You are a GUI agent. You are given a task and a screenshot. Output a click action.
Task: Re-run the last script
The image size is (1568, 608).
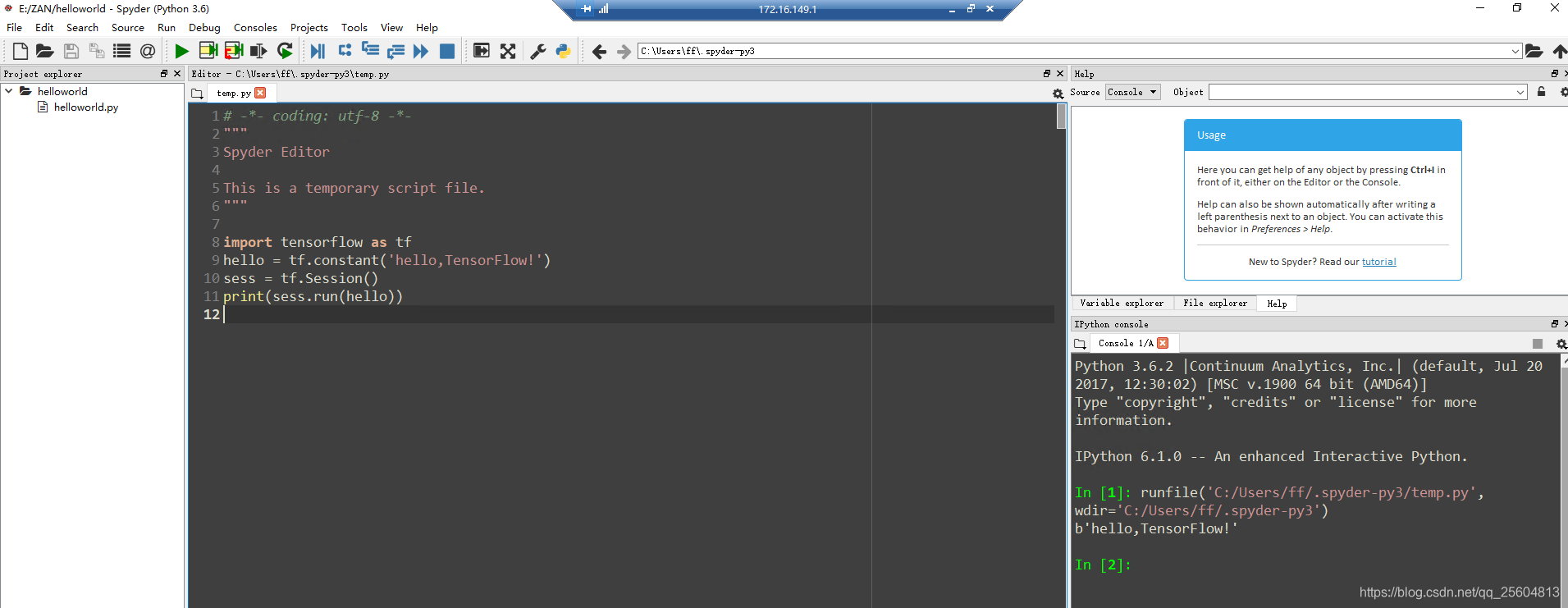(x=285, y=51)
